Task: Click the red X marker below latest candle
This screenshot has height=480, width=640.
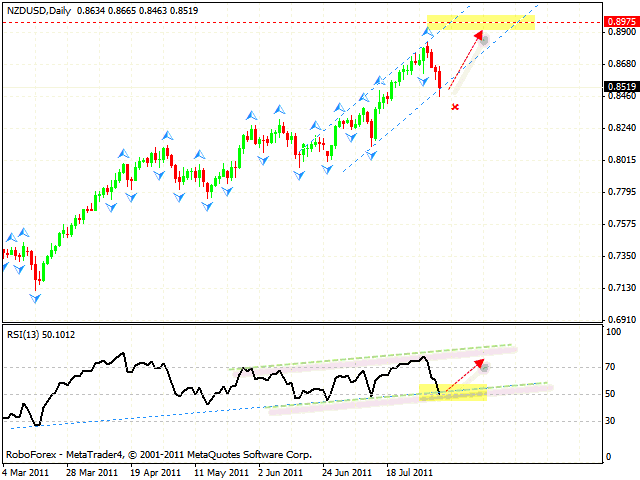Action: tap(455, 106)
